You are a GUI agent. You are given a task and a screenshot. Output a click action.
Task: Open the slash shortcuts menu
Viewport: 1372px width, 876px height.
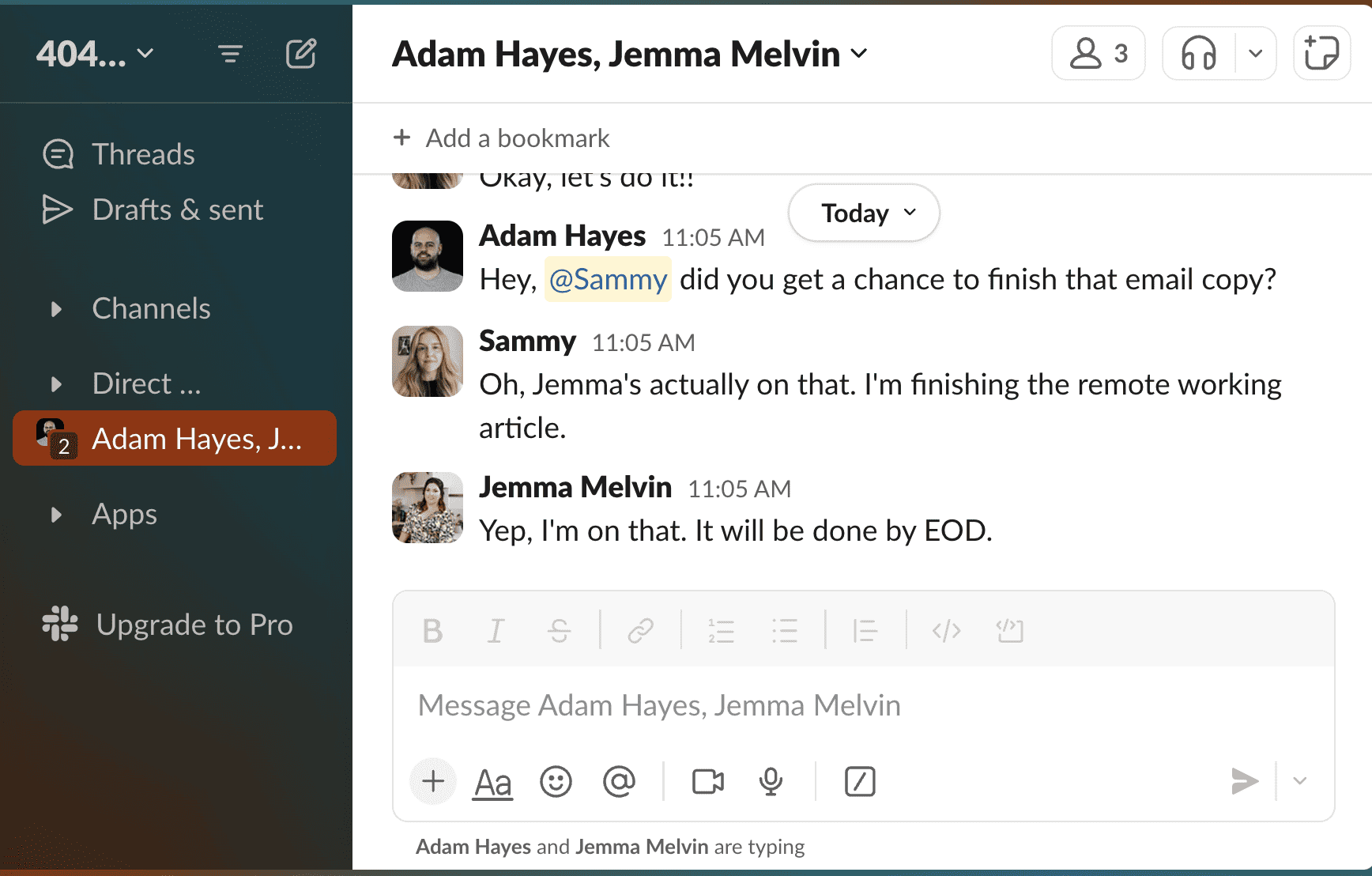click(x=859, y=782)
